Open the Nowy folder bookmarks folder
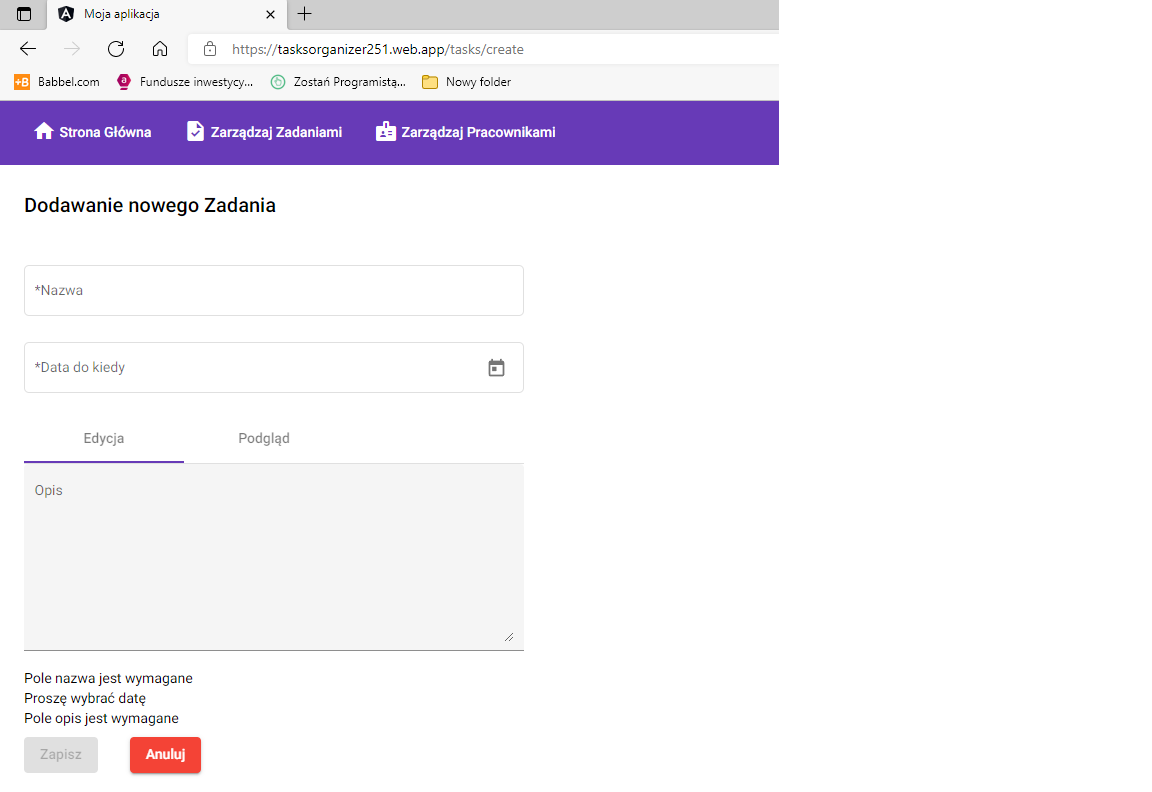 tap(467, 82)
